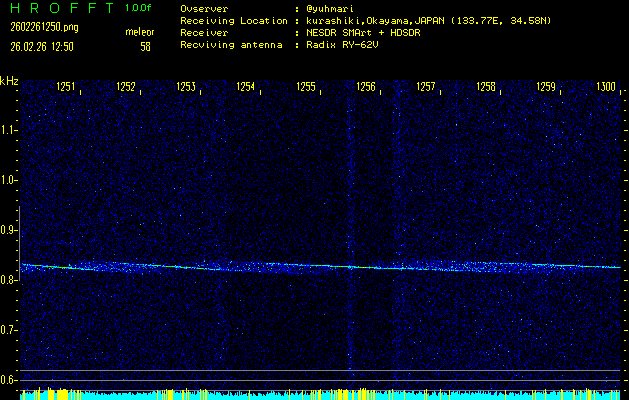Click the 0.8 frequency axis label
This screenshot has height=400, width=629.
pos(9,280)
